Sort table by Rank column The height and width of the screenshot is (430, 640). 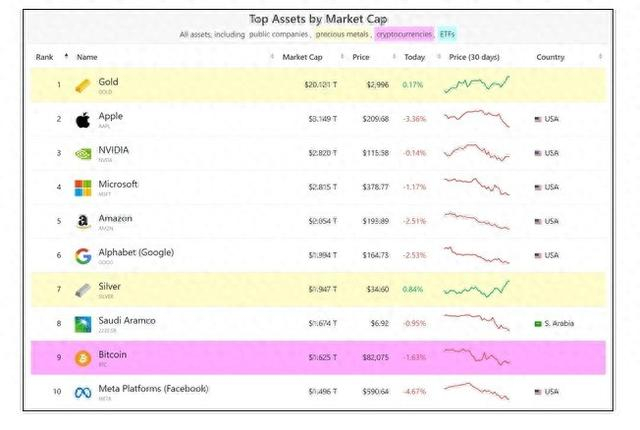pos(46,57)
